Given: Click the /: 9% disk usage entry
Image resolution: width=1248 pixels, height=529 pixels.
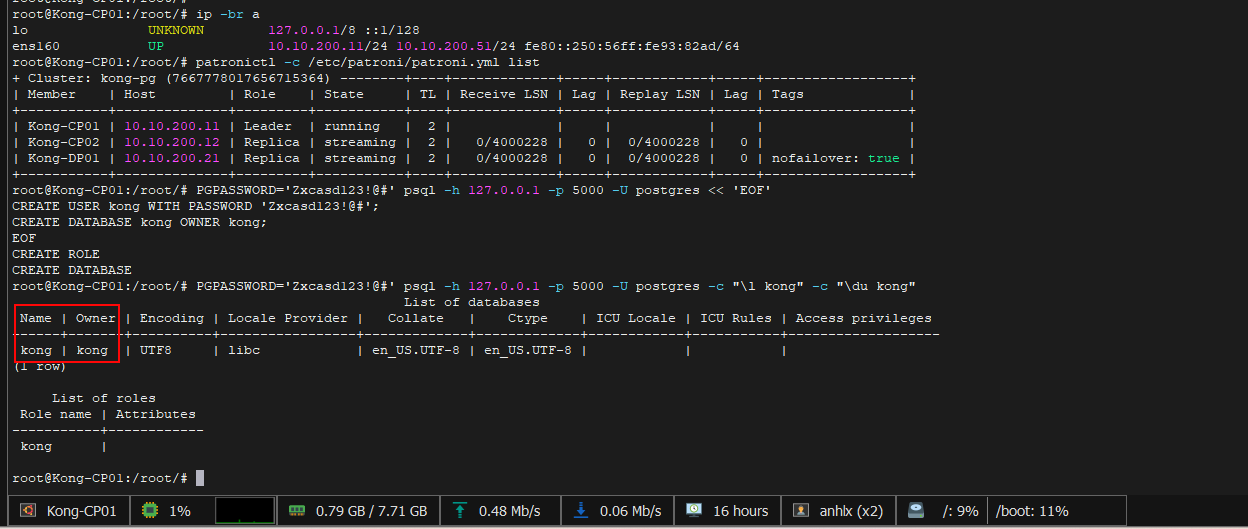Looking at the screenshot, I should click(961, 511).
